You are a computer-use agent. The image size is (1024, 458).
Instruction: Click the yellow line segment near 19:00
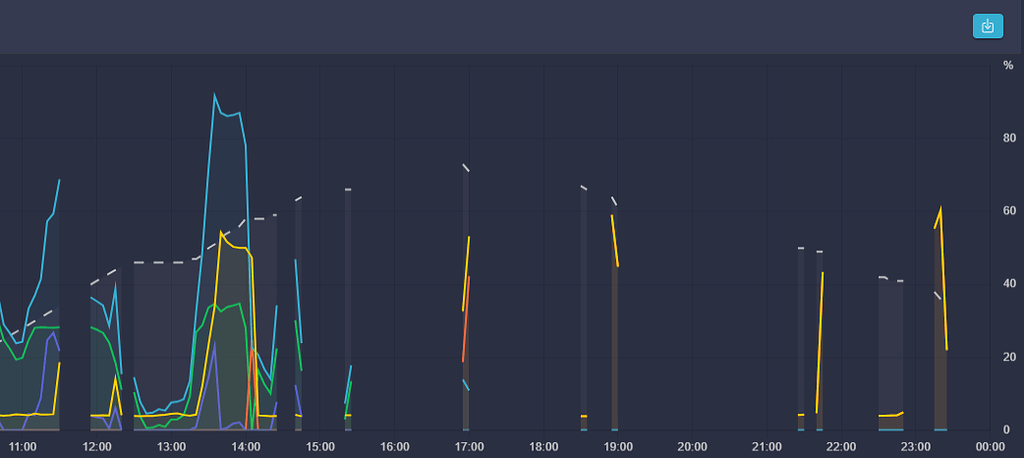615,240
